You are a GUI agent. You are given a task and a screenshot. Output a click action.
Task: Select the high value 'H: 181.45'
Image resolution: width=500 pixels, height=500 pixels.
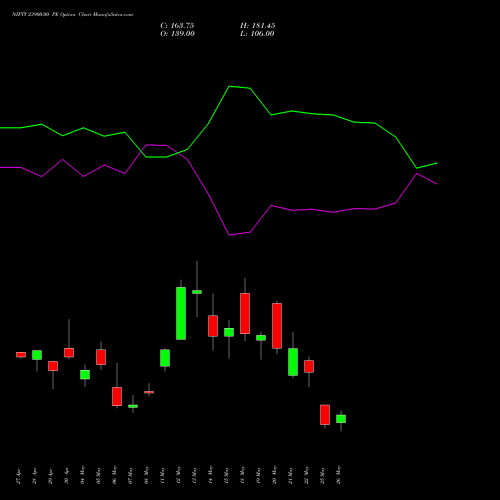tap(258, 26)
